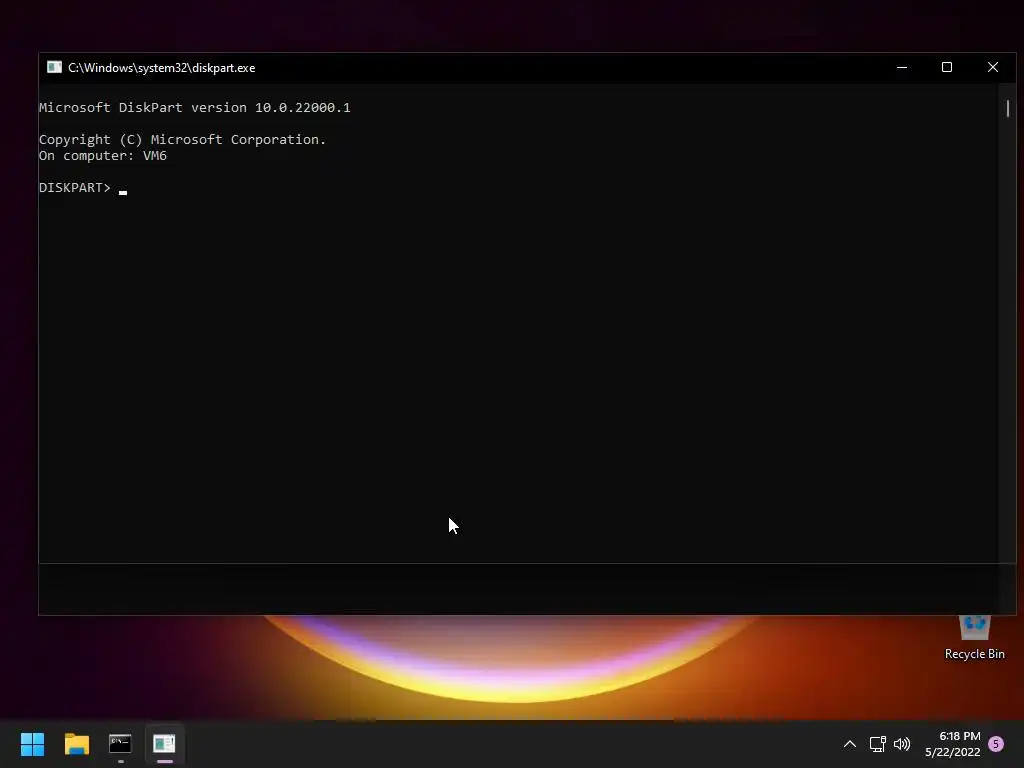Click the 'Microsoft DiskPart version 10.0.22000.1' line
The height and width of the screenshot is (768, 1024).
195,108
